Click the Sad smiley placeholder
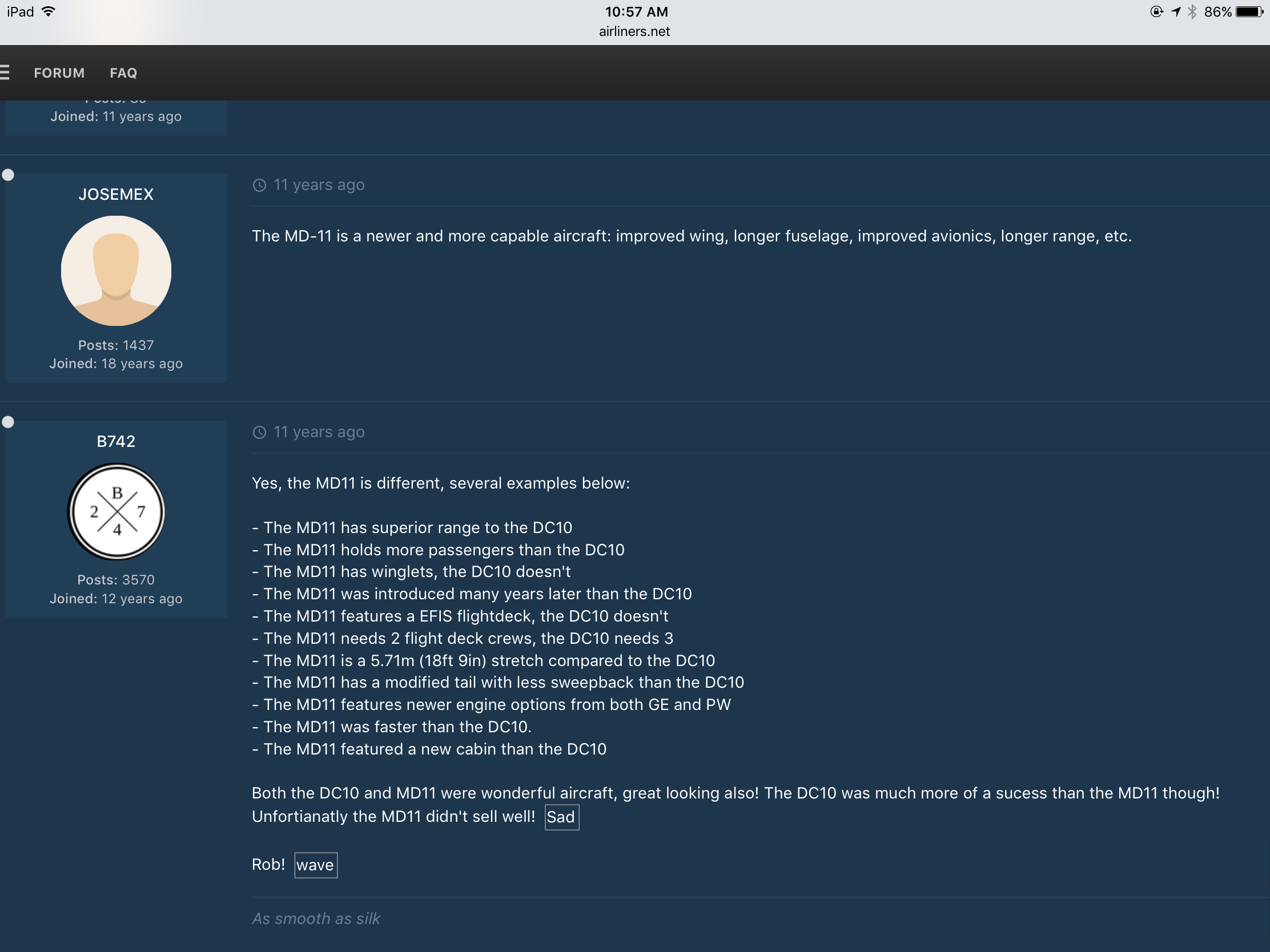Viewport: 1270px width, 952px height. pos(561,817)
